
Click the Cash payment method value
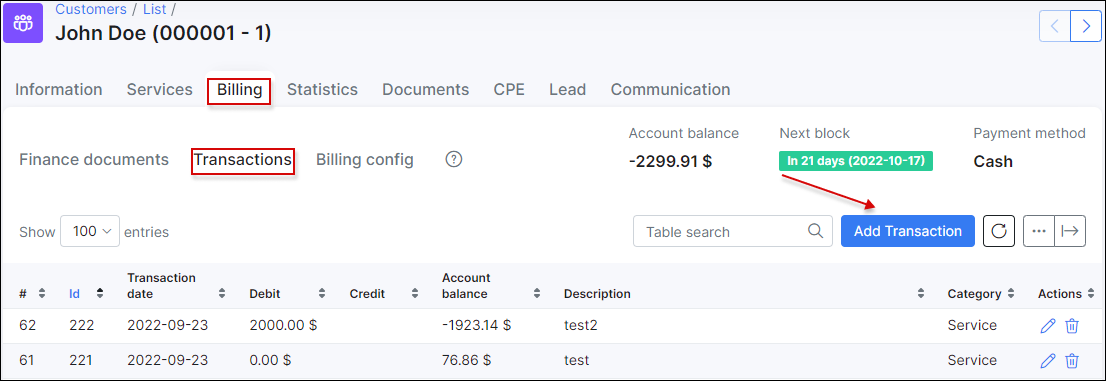993,161
